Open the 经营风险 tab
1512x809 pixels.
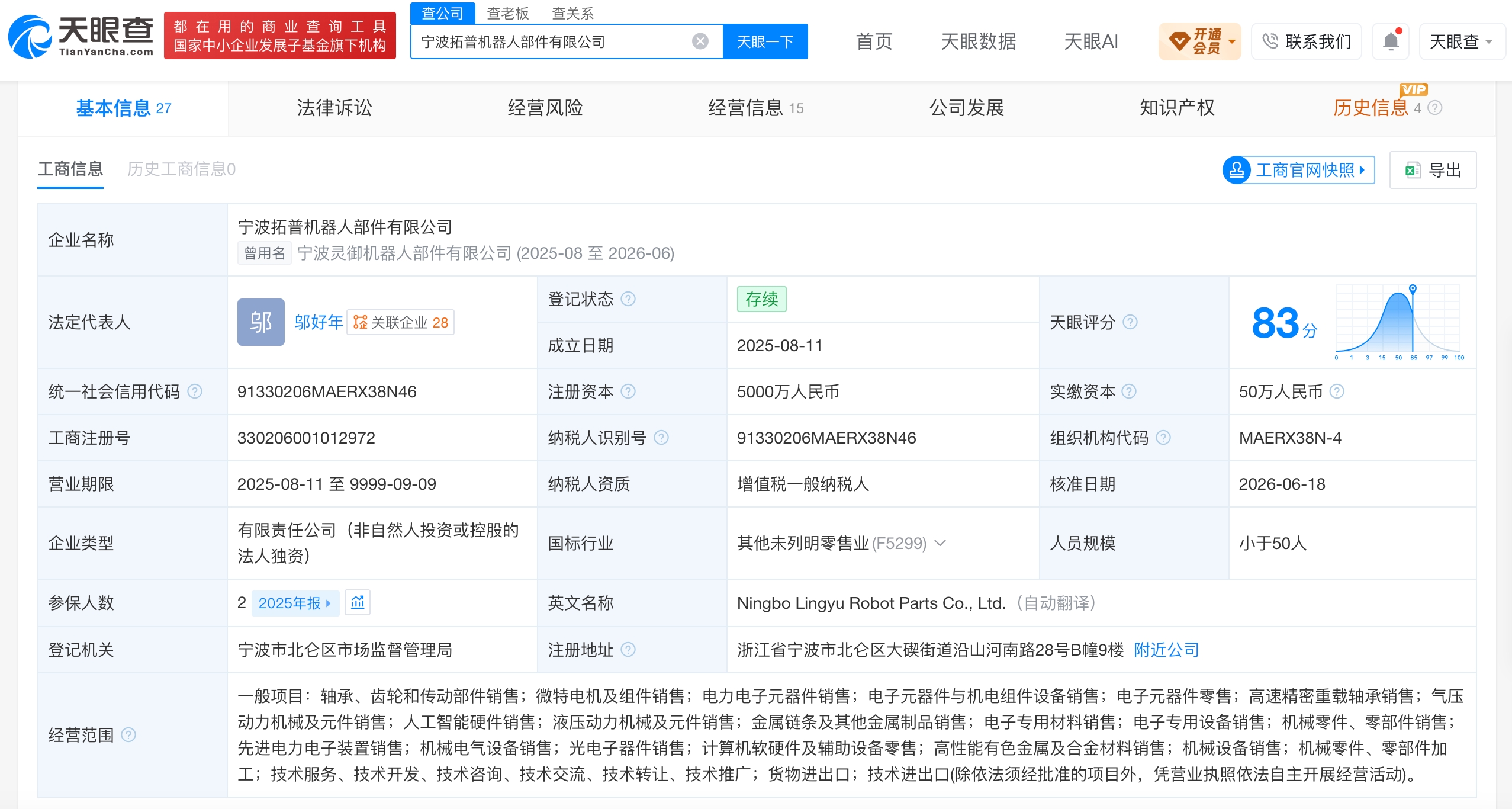pyautogui.click(x=545, y=108)
